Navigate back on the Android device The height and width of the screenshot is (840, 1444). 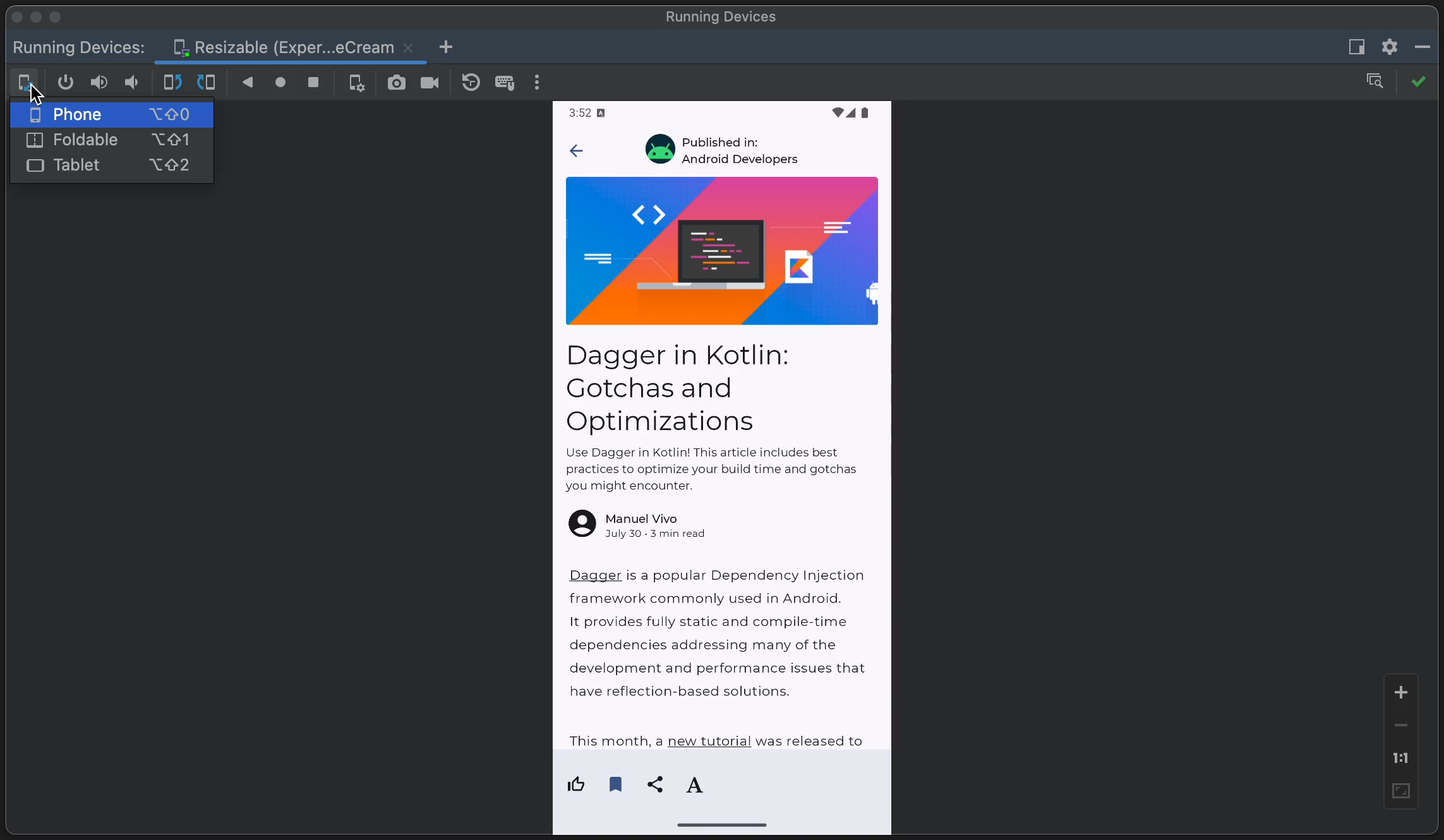[248, 83]
